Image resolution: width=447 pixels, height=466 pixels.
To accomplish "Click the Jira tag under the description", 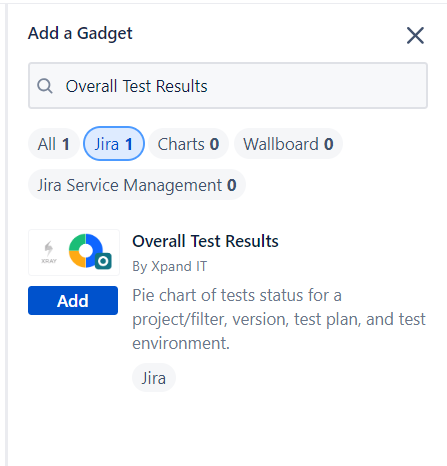I will pyautogui.click(x=154, y=378).
